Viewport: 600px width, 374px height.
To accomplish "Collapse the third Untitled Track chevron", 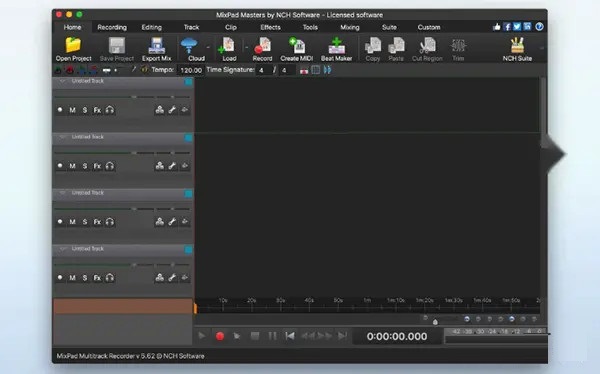I will (x=62, y=193).
